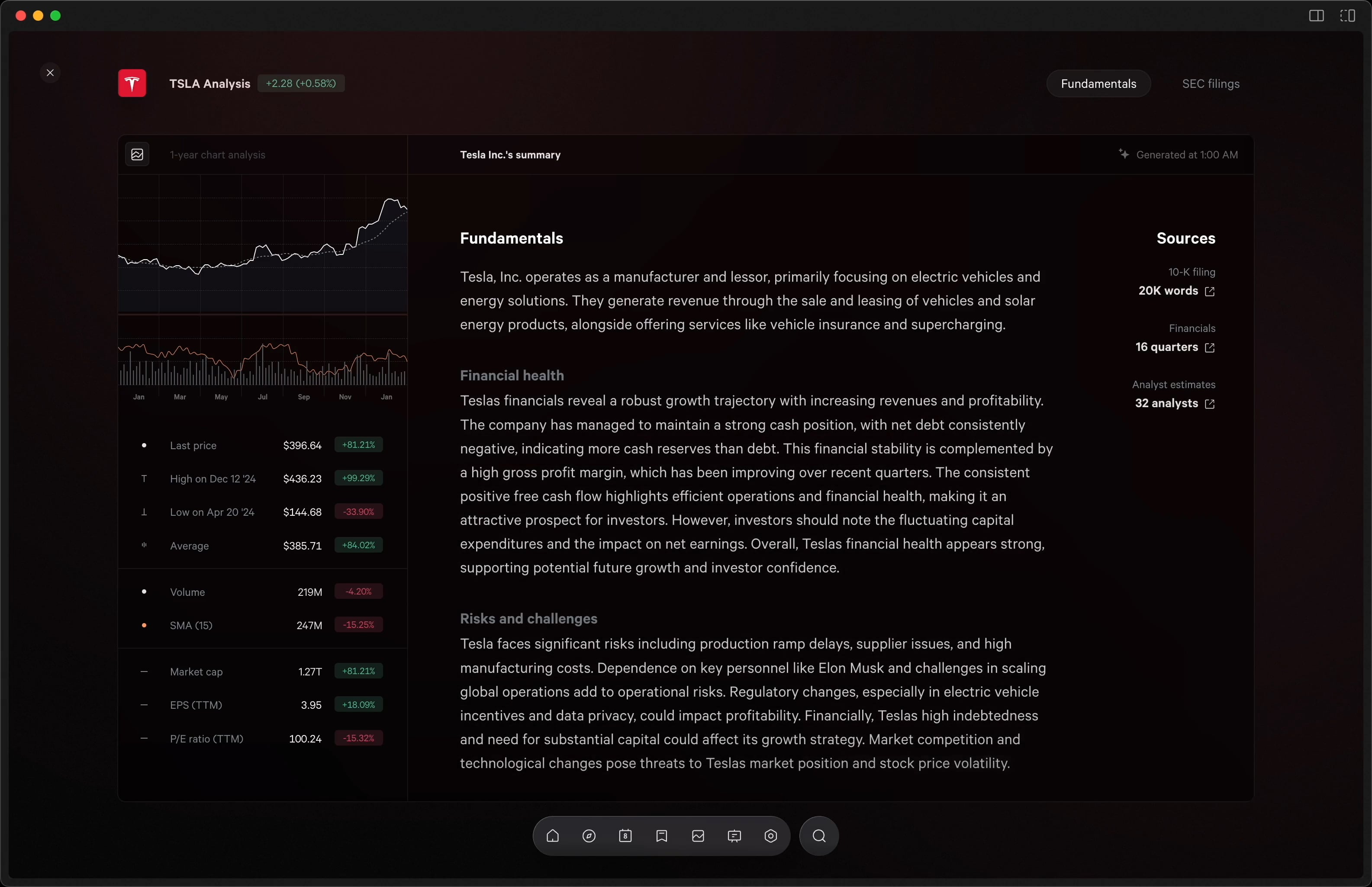Switch to the Fundamentals tab
1372x887 pixels.
click(1098, 84)
